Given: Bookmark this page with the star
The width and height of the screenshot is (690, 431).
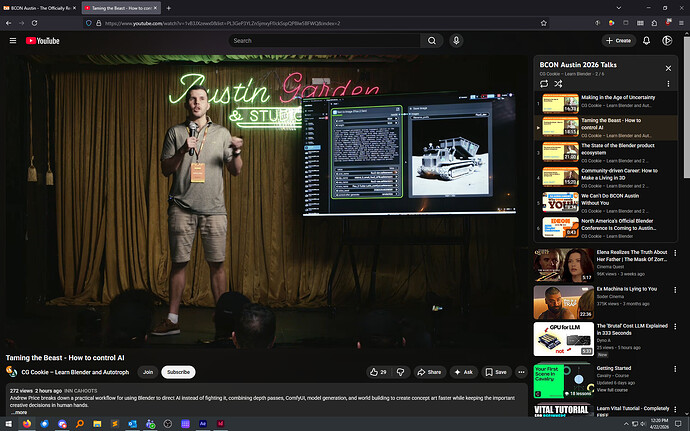Looking at the screenshot, I should coord(544,23).
